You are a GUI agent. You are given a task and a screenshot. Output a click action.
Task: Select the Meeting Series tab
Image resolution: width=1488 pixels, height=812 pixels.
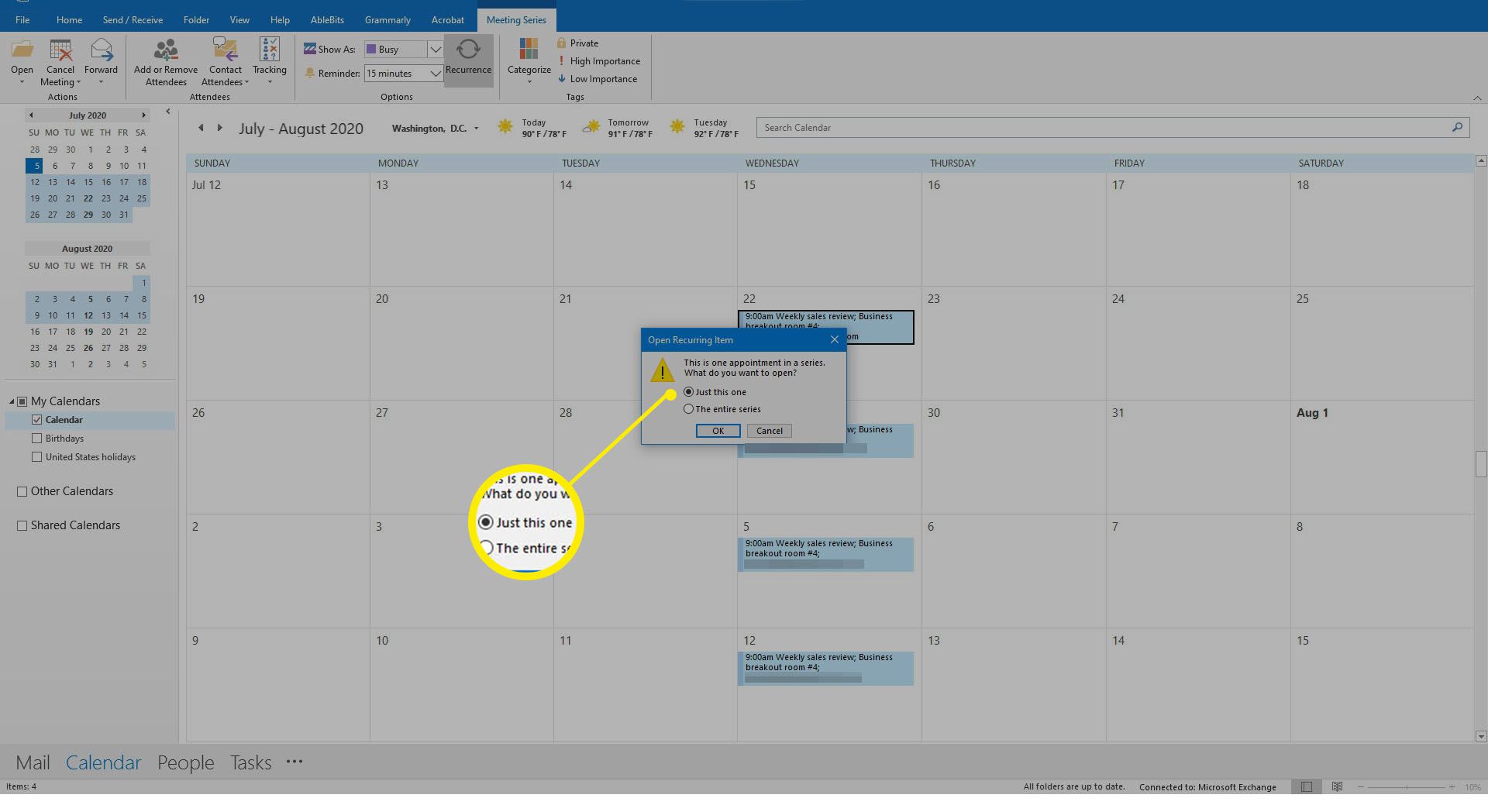tap(516, 20)
